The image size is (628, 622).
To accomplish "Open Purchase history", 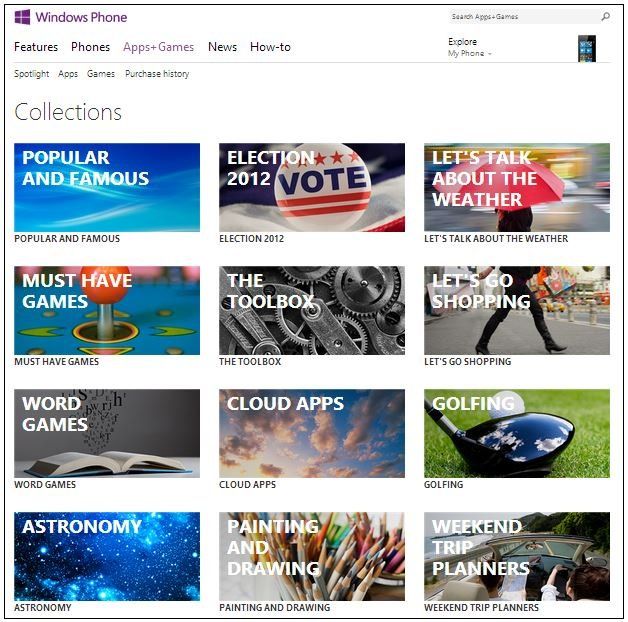I will (157, 74).
